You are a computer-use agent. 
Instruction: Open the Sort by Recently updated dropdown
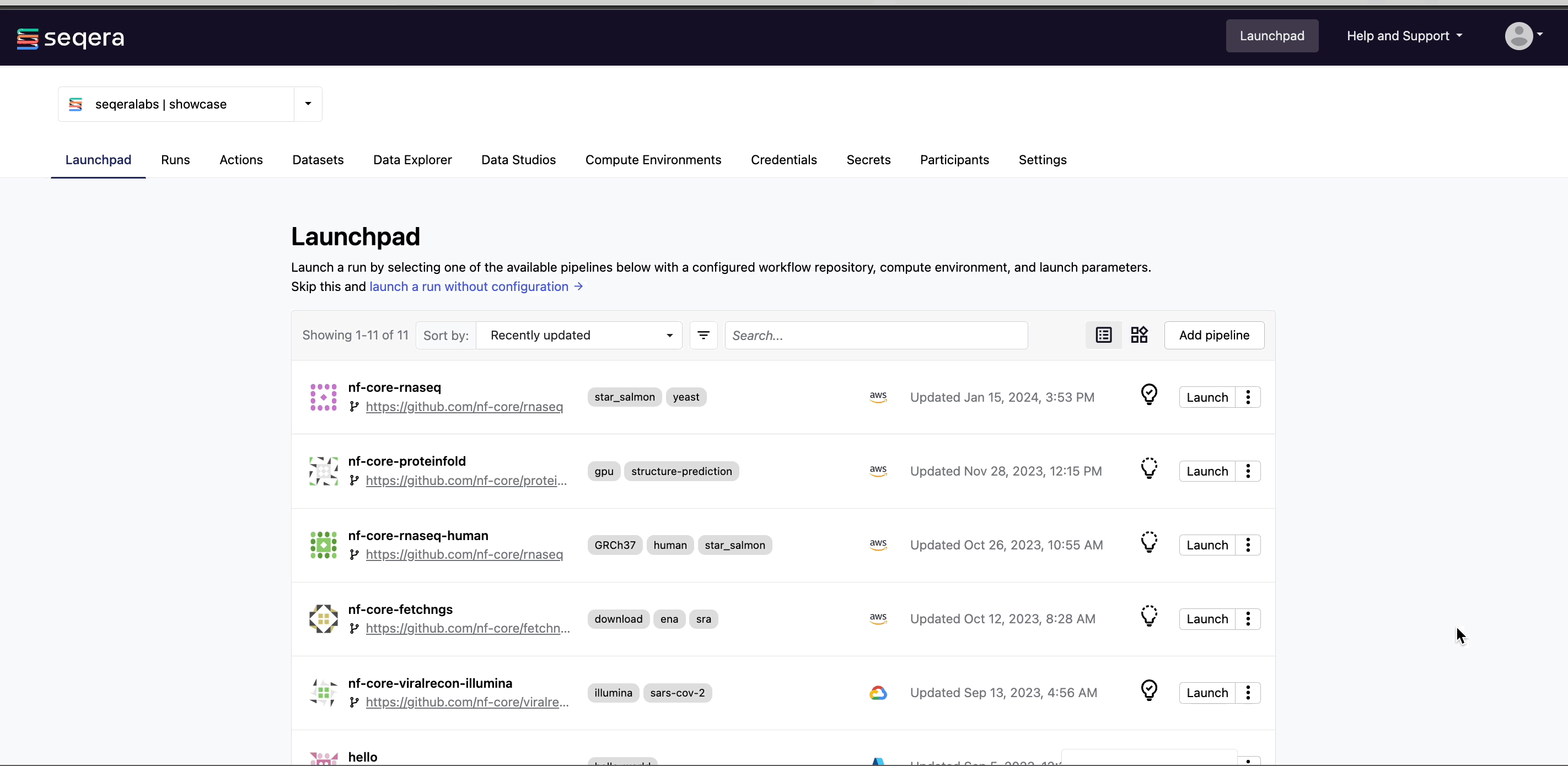579,335
